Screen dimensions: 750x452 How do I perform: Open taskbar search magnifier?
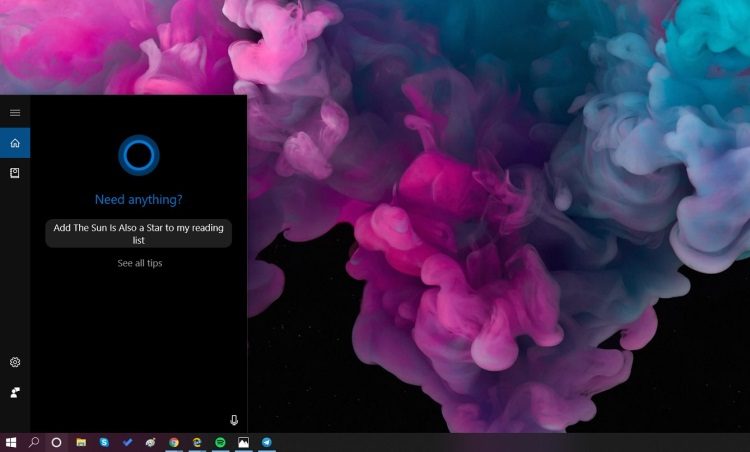pos(33,442)
